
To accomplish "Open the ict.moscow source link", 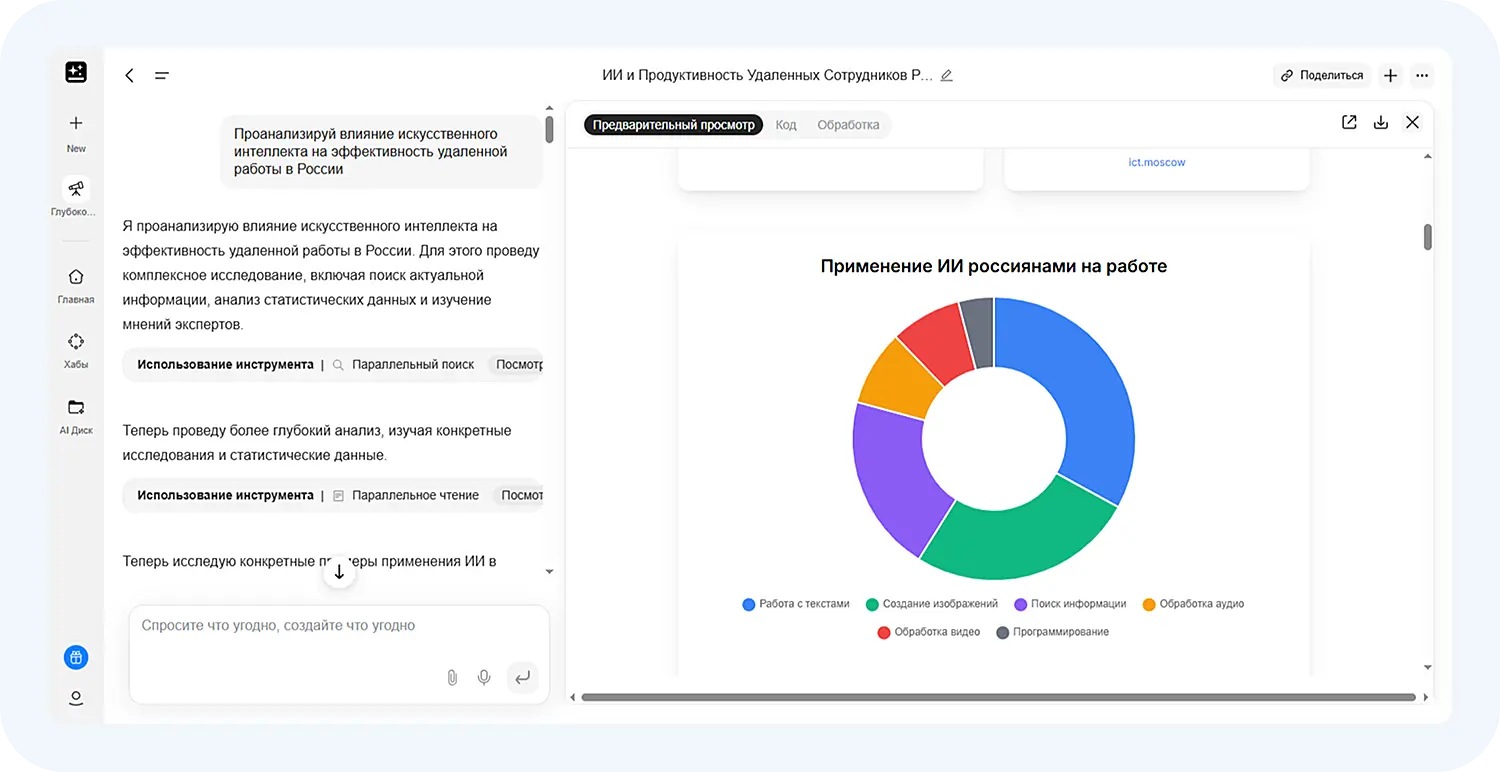I will [1157, 161].
